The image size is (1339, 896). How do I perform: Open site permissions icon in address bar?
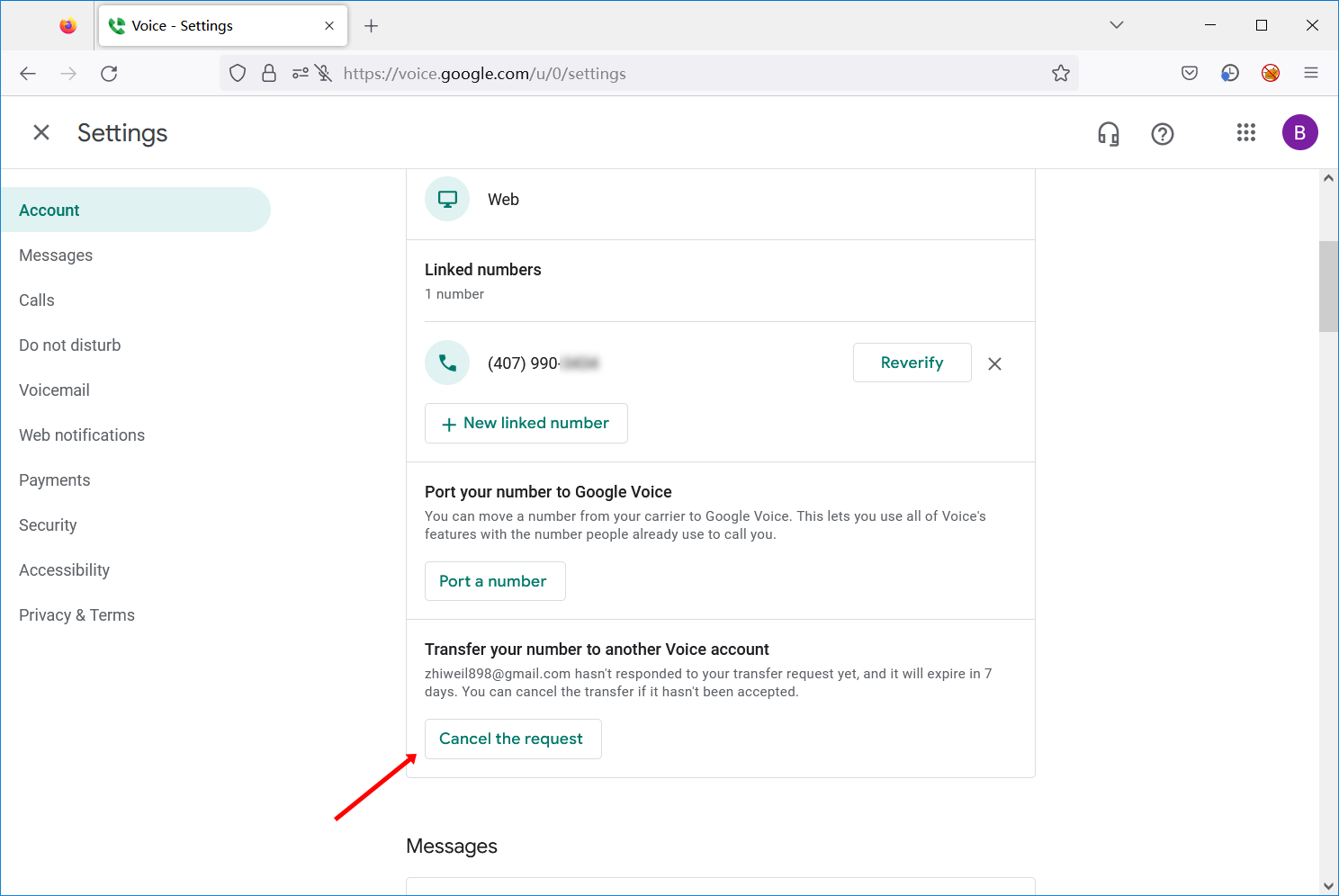pos(301,74)
